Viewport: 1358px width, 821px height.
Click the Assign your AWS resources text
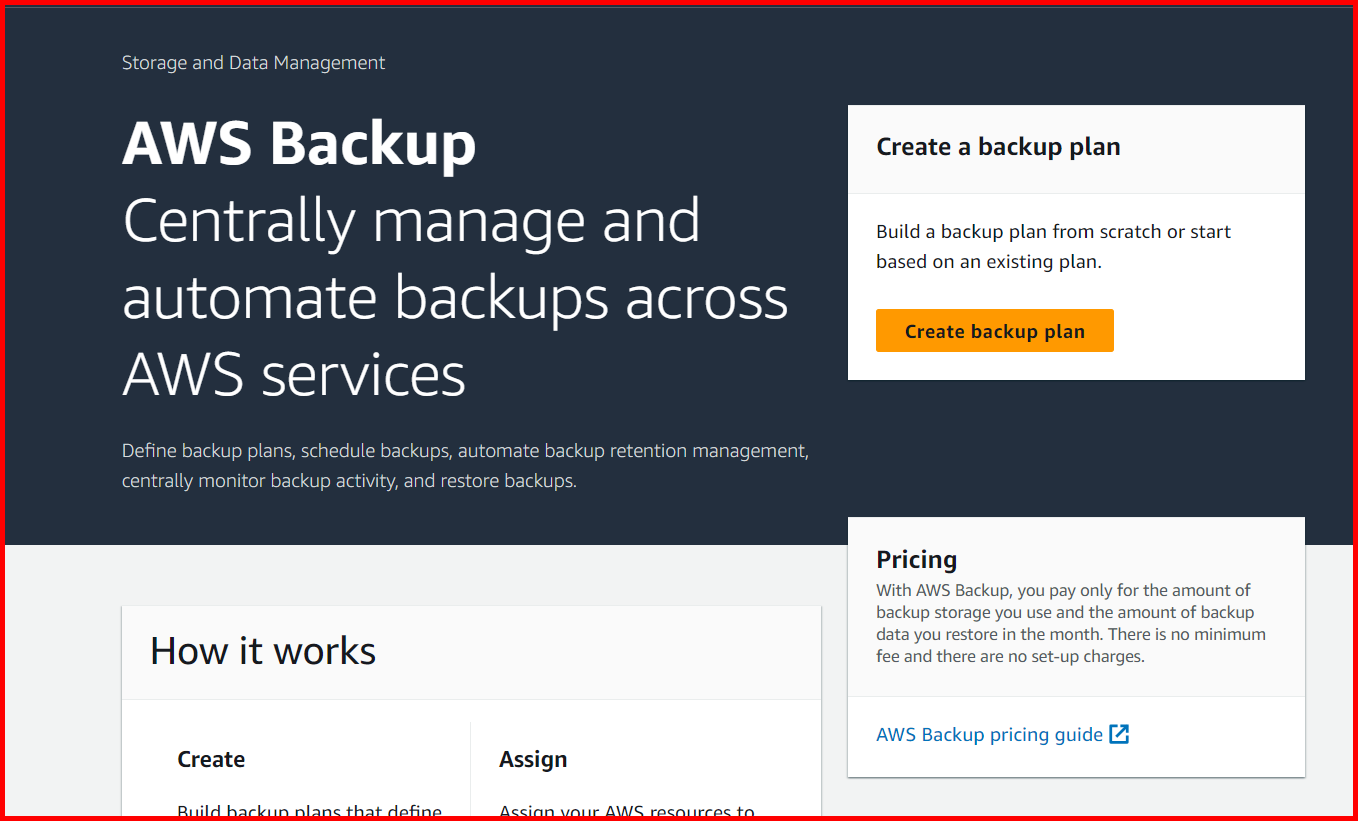[625, 810]
